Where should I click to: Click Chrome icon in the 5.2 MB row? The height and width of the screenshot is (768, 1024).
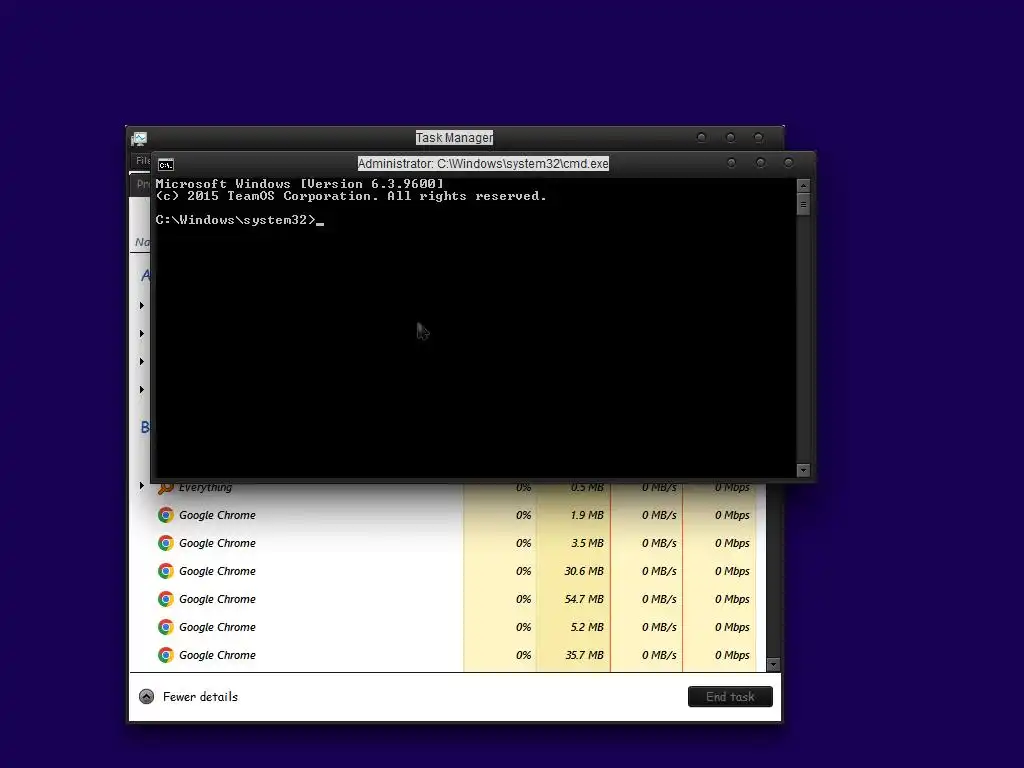click(x=166, y=628)
